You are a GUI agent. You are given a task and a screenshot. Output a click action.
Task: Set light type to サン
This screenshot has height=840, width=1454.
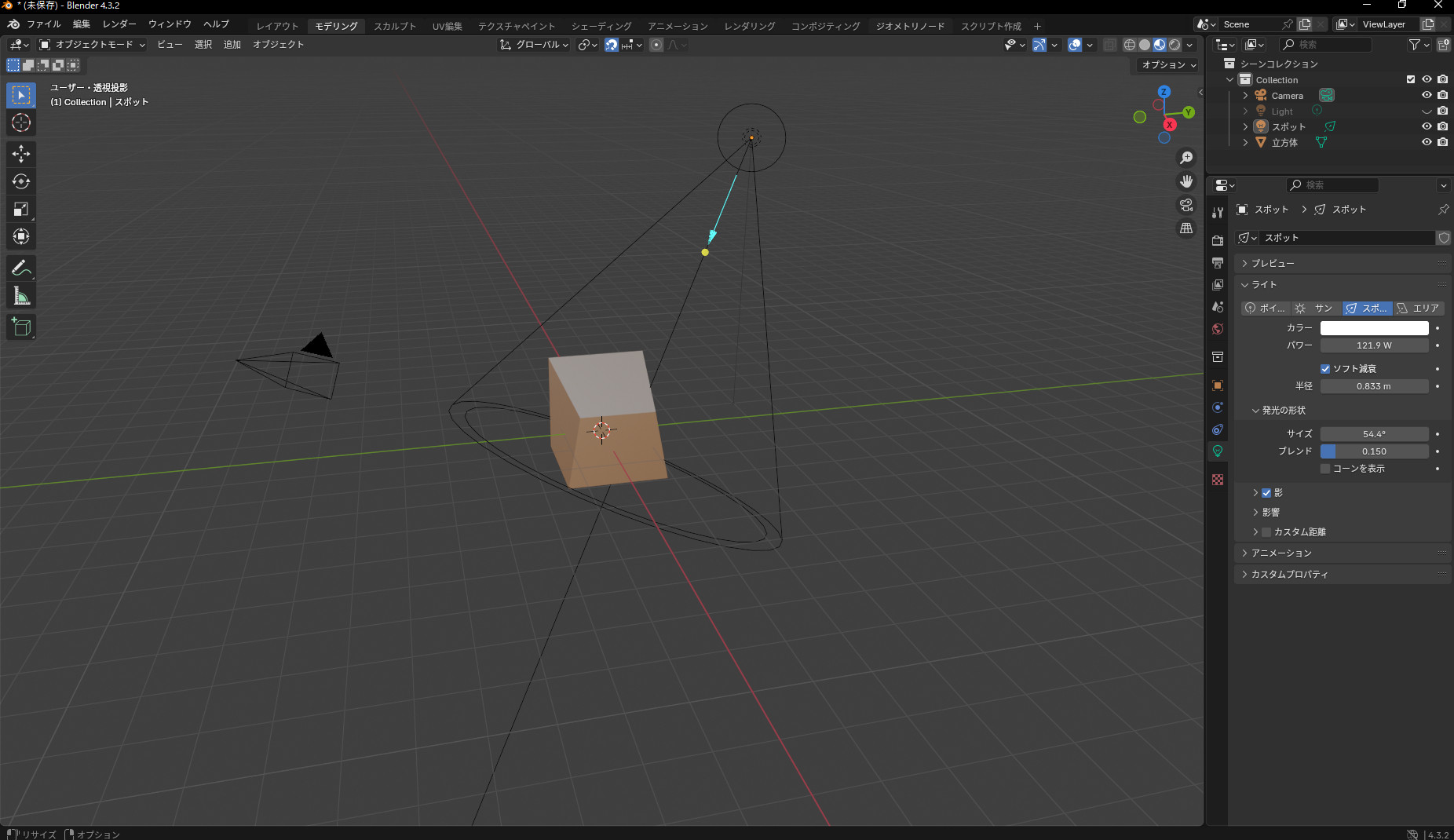click(x=1316, y=309)
